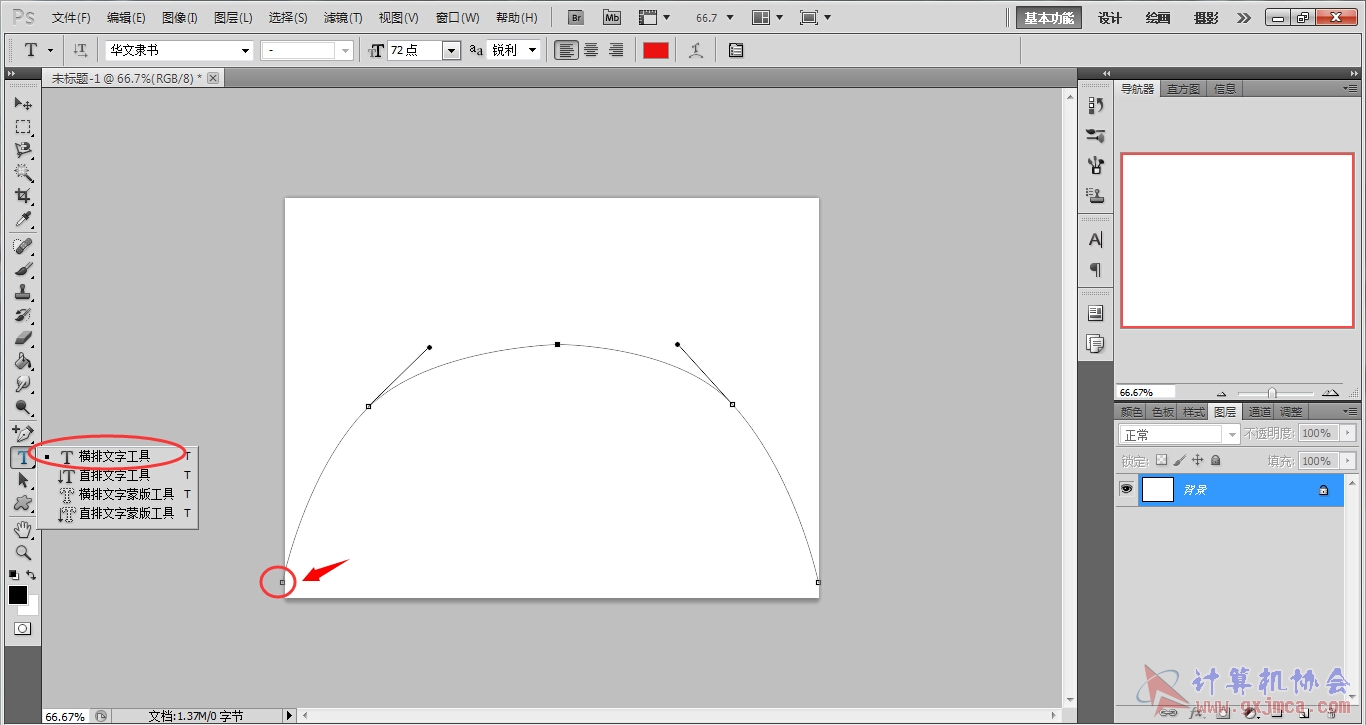
Task: Switch to the 通道 tab
Action: 1259,412
